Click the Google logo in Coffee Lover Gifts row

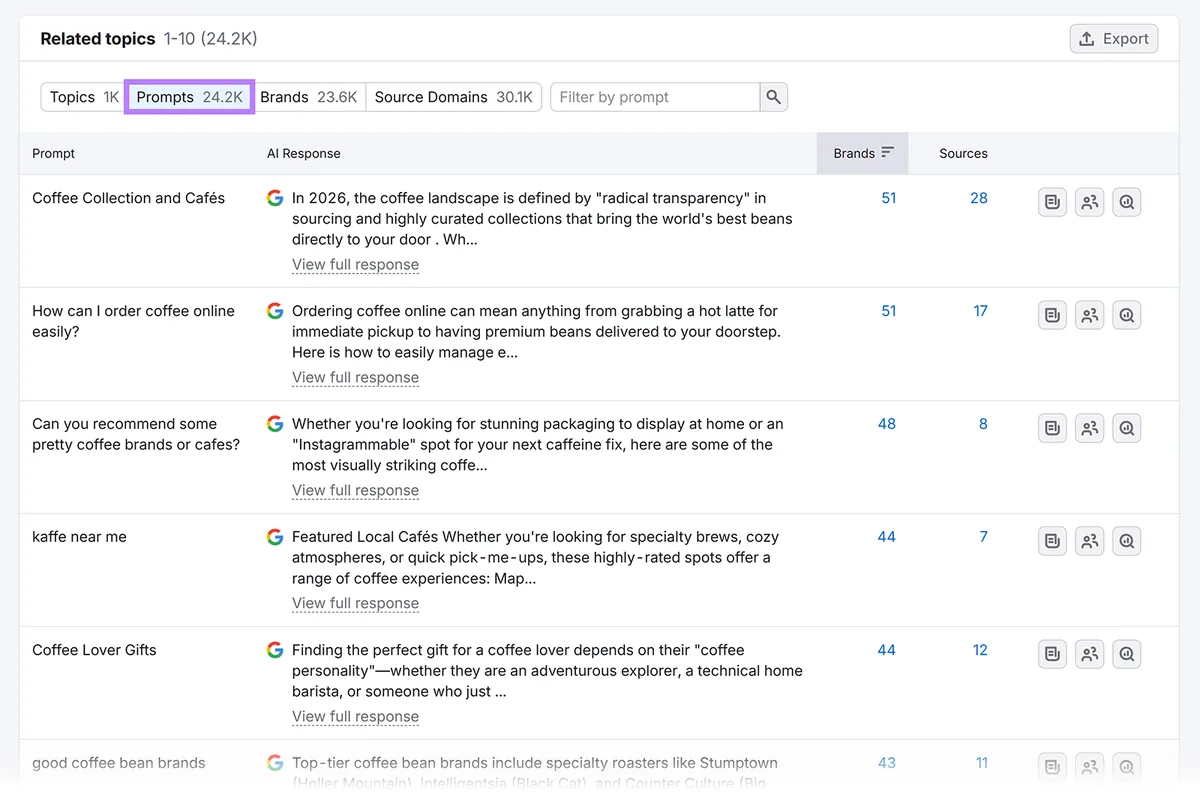(275, 650)
